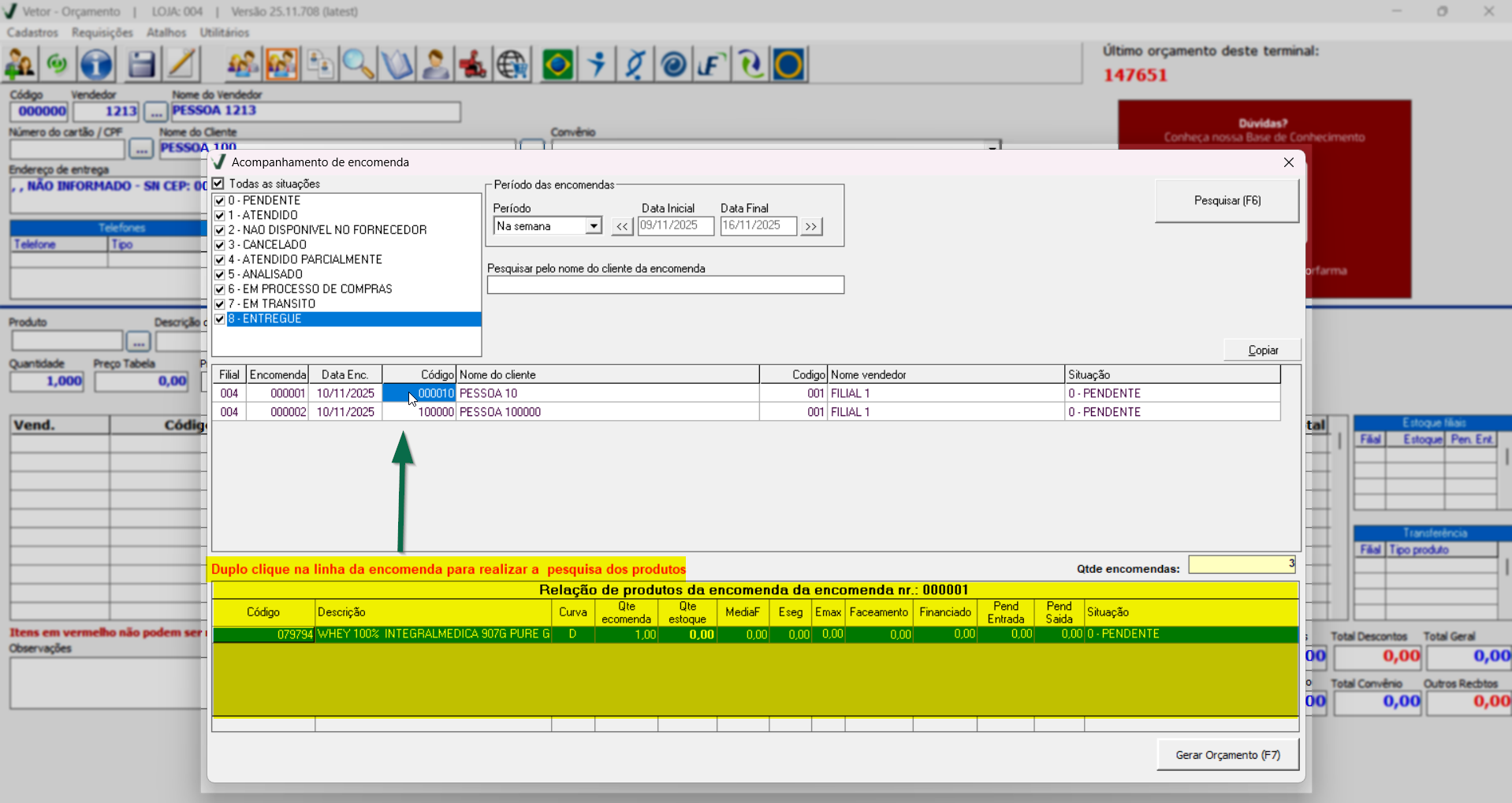Click the globe with shopping cart icon
The image size is (1512, 803).
512,65
